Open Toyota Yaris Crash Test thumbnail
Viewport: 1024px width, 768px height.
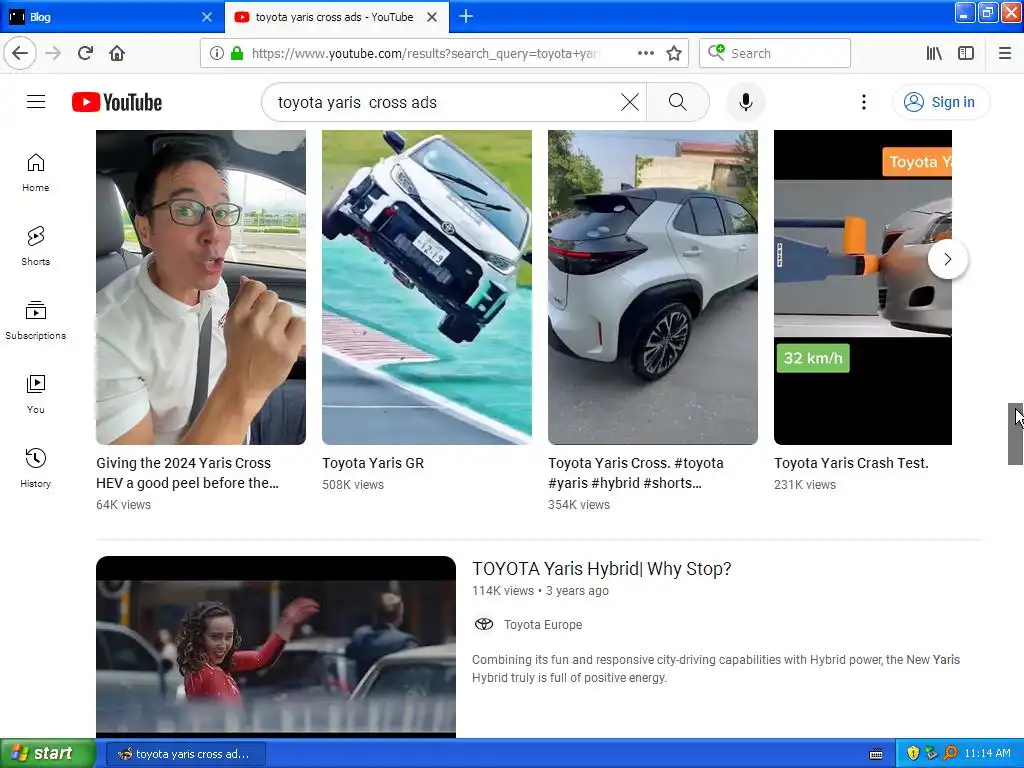pyautogui.click(x=863, y=287)
